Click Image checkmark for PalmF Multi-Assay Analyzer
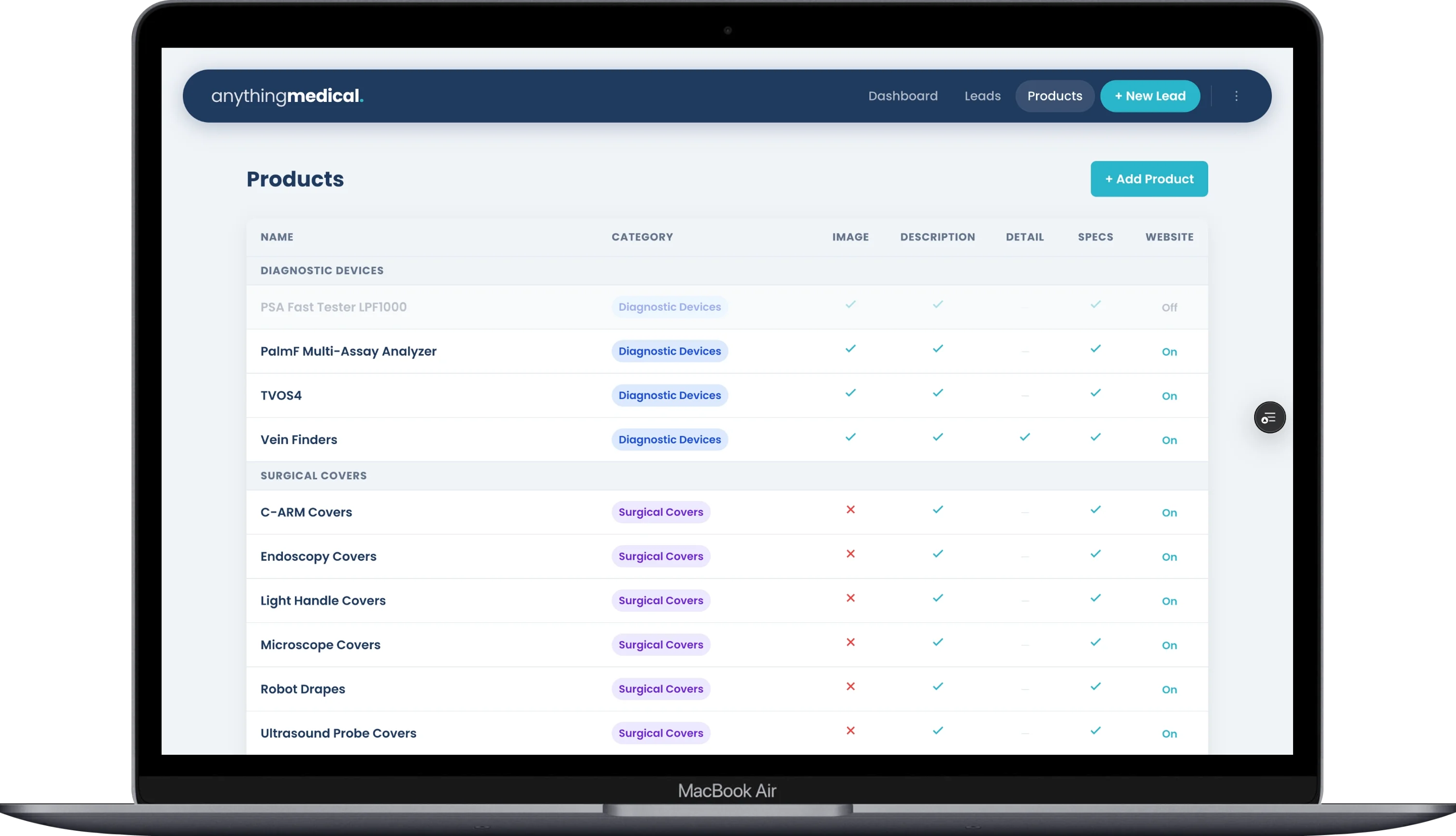The image size is (1456, 836). click(851, 348)
